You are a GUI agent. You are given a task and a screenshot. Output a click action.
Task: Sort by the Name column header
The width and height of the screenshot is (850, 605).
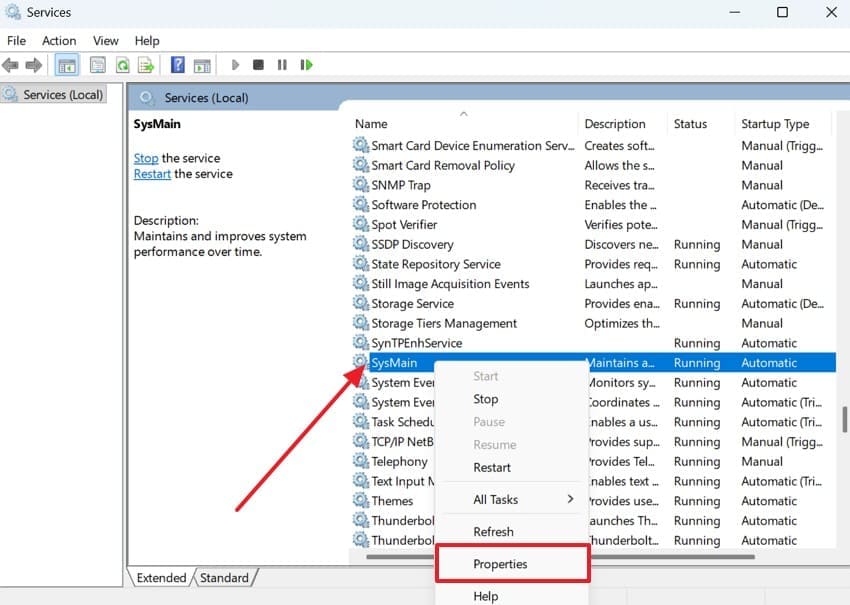[x=464, y=124]
